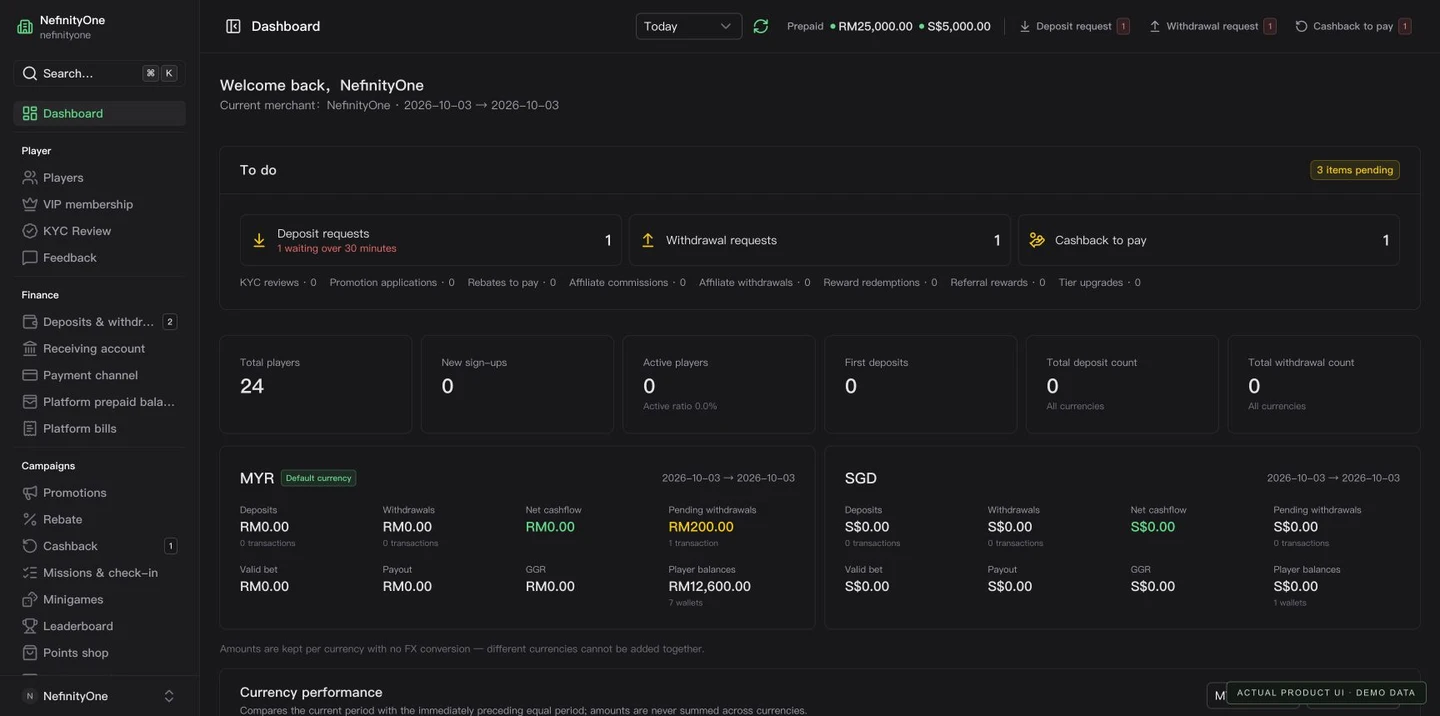The width and height of the screenshot is (1440, 716).
Task: Click Promotion applications count link
Action: tap(392, 283)
